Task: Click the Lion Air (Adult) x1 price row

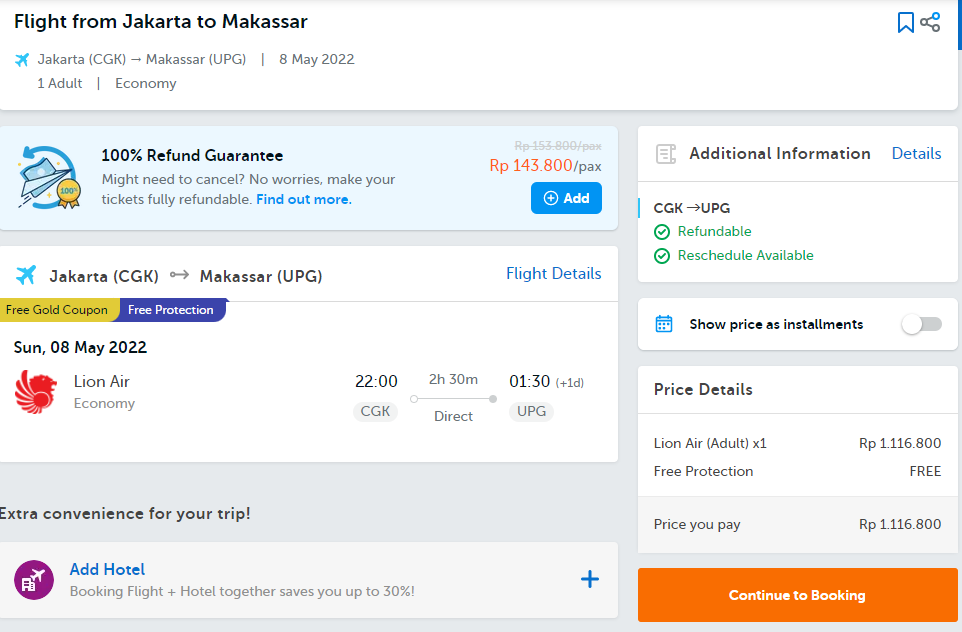Action: pyautogui.click(x=798, y=443)
